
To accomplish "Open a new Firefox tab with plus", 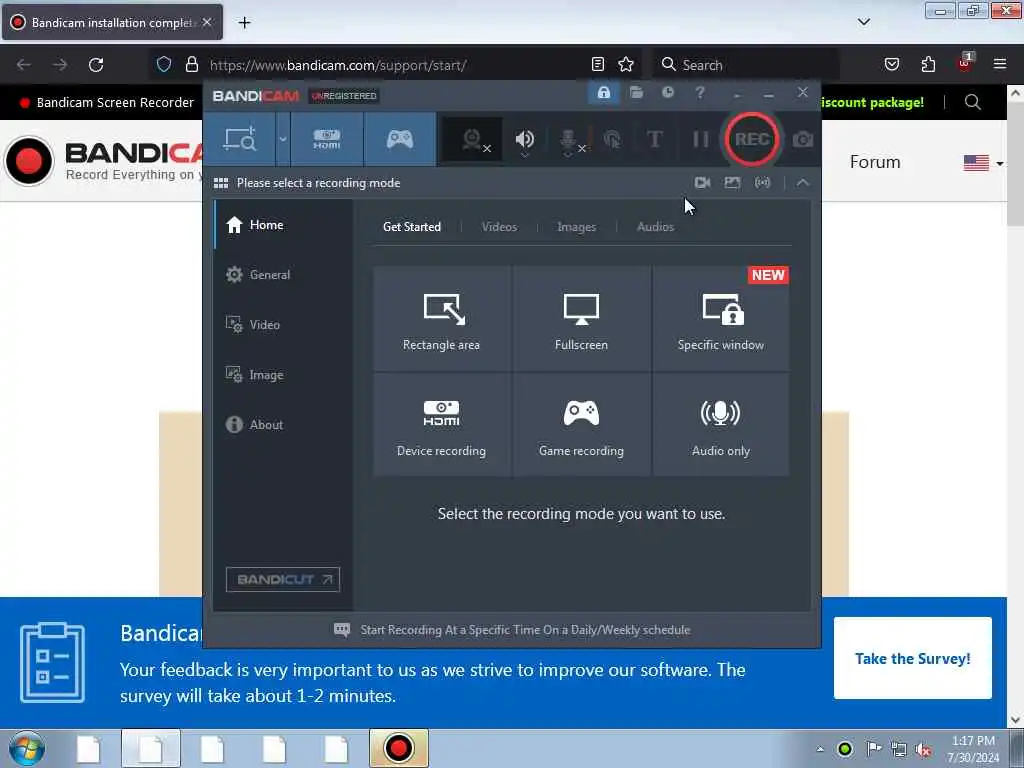I will click(244, 23).
